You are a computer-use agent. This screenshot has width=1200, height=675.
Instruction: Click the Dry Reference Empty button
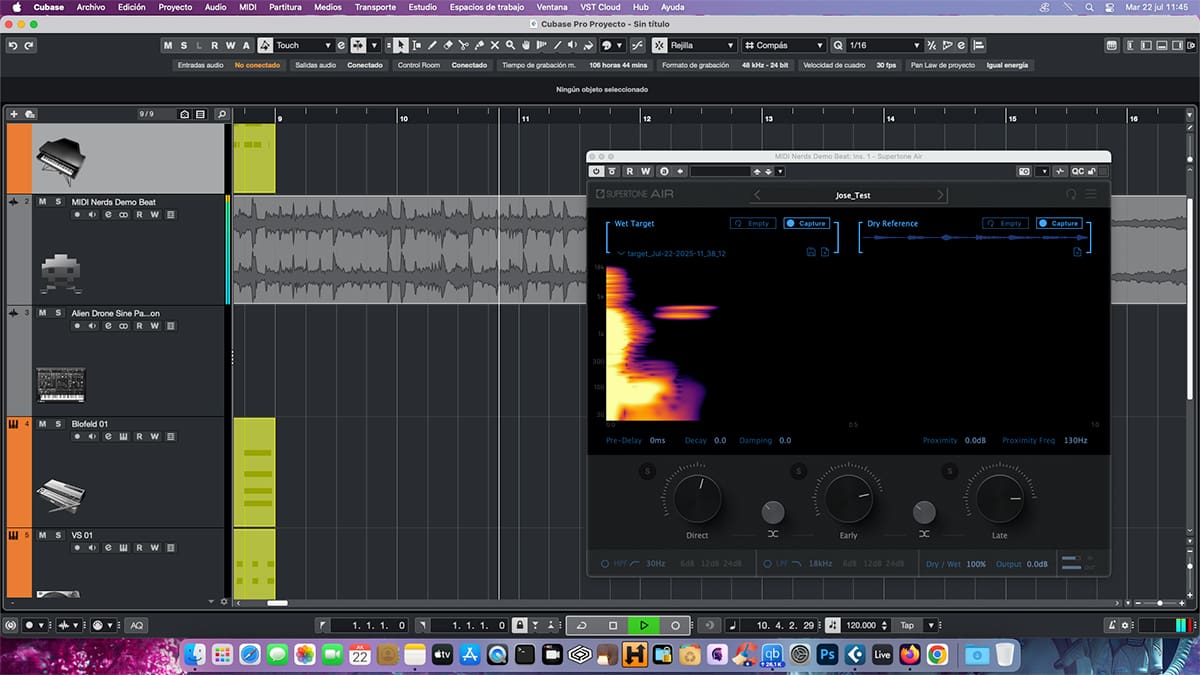tap(1005, 223)
